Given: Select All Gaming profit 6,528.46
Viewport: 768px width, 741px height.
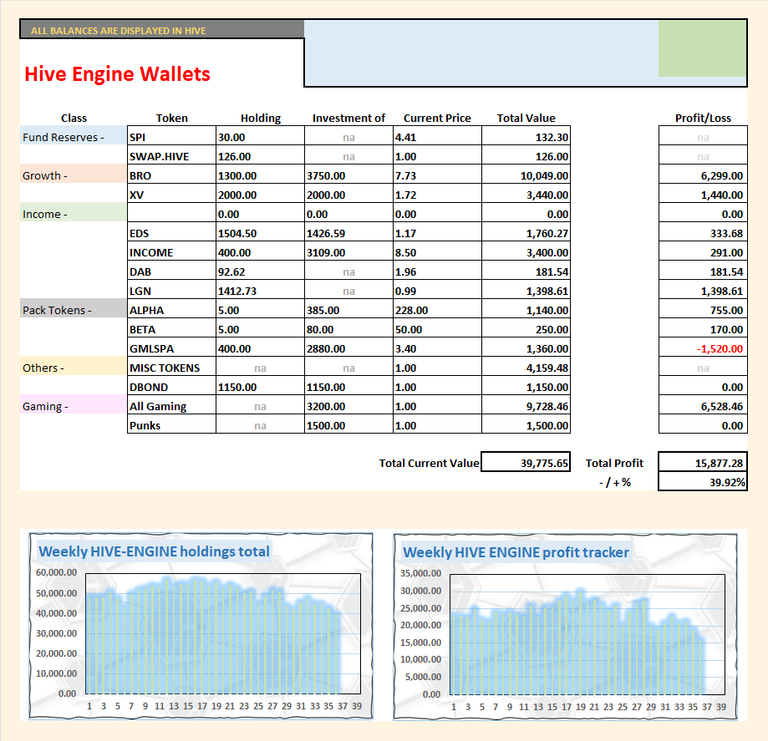Looking at the screenshot, I should [703, 406].
